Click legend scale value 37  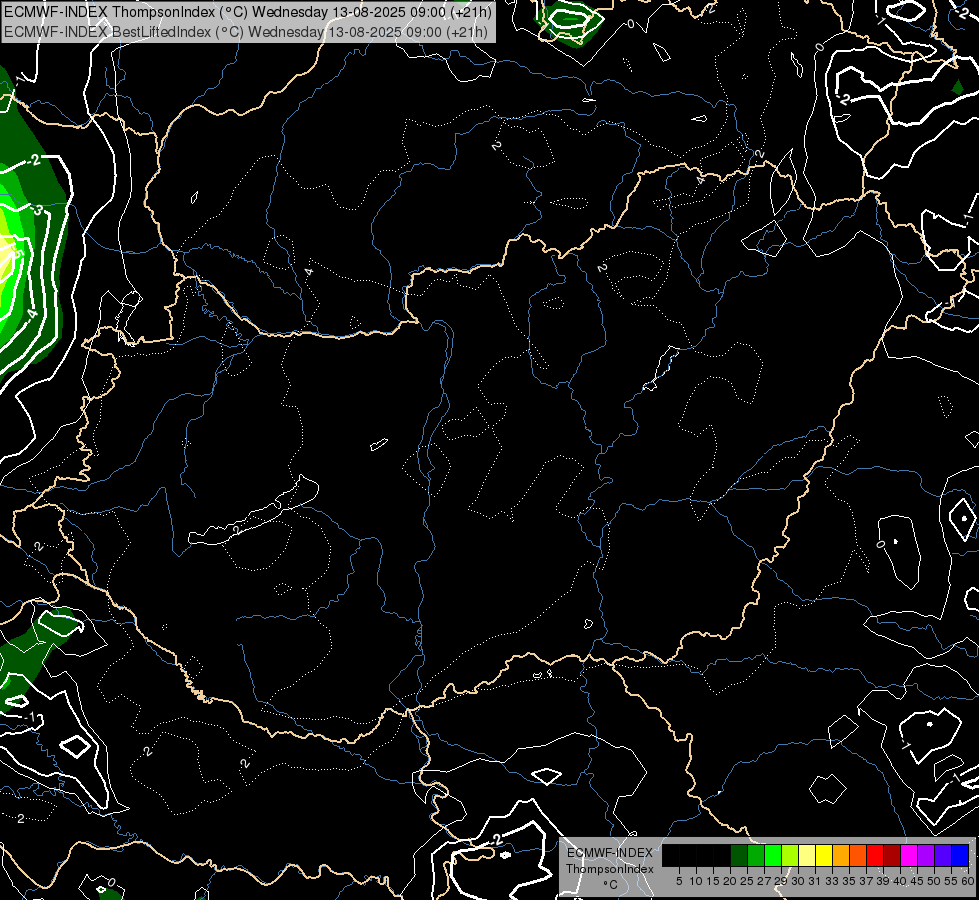(x=867, y=881)
